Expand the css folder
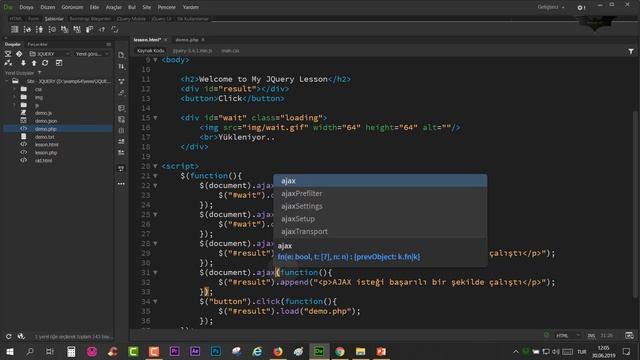The image size is (640, 360). pyautogui.click(x=15, y=89)
